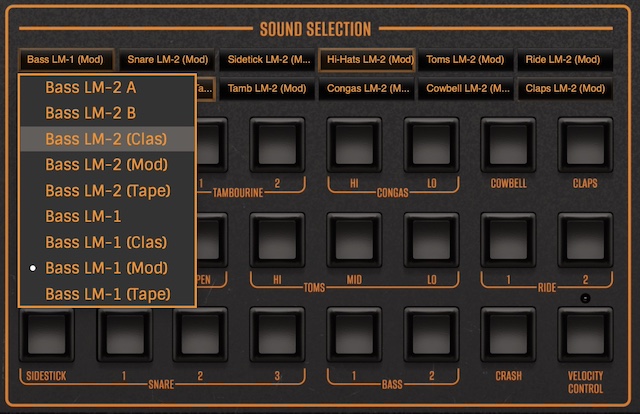Screen dimensions: 640x414
Task: Open the Cowbell LM-2 sound dropdown
Action: [x=465, y=89]
